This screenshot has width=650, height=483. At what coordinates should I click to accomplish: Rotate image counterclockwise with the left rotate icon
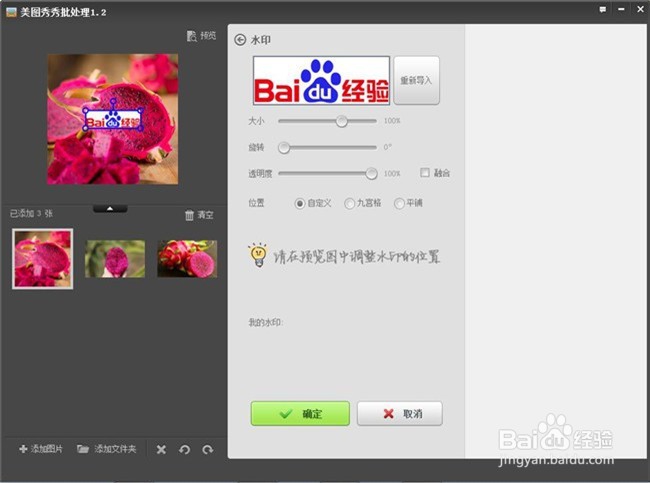[x=184, y=449]
